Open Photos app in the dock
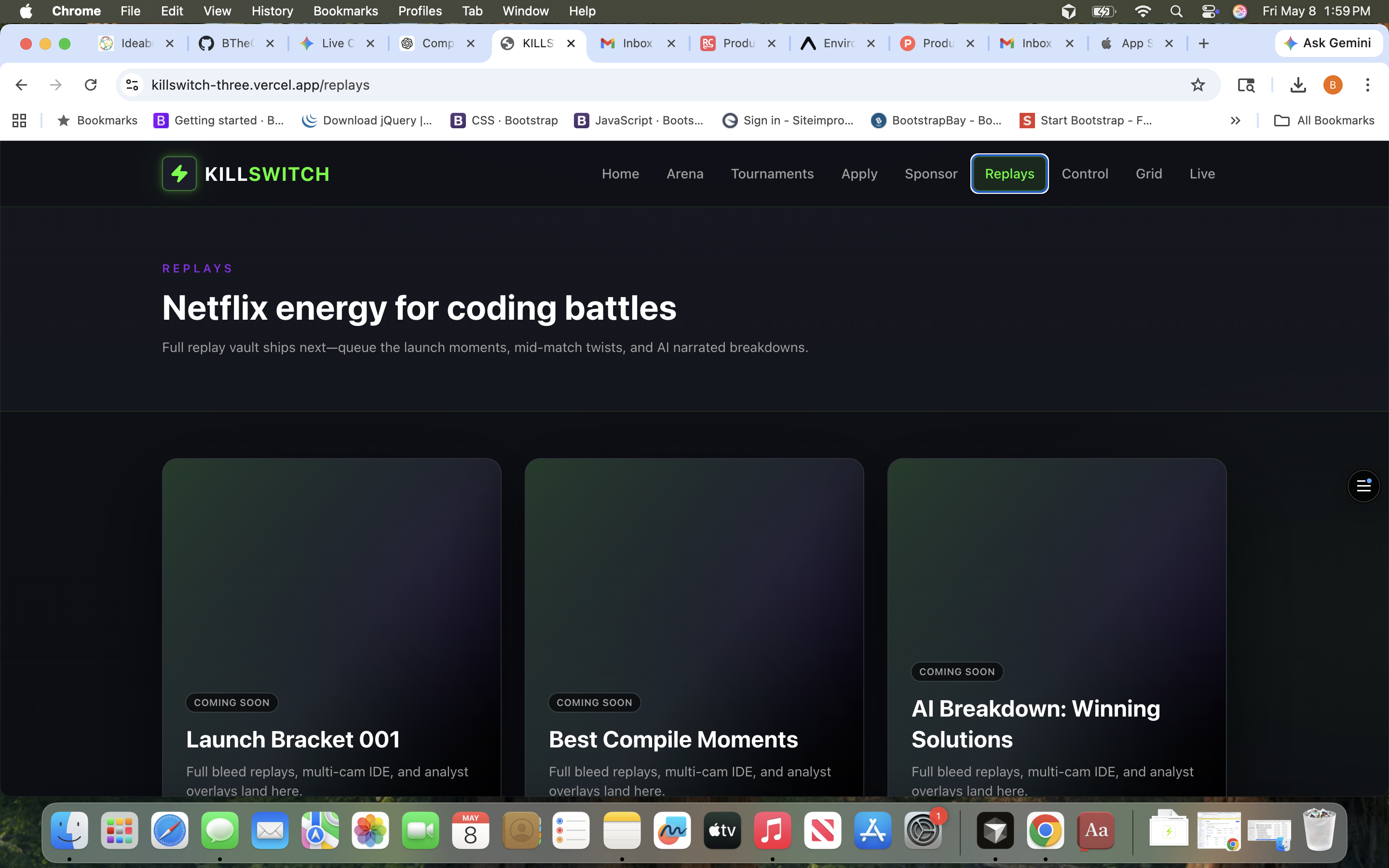Screen dimensions: 1389x868 (370, 830)
